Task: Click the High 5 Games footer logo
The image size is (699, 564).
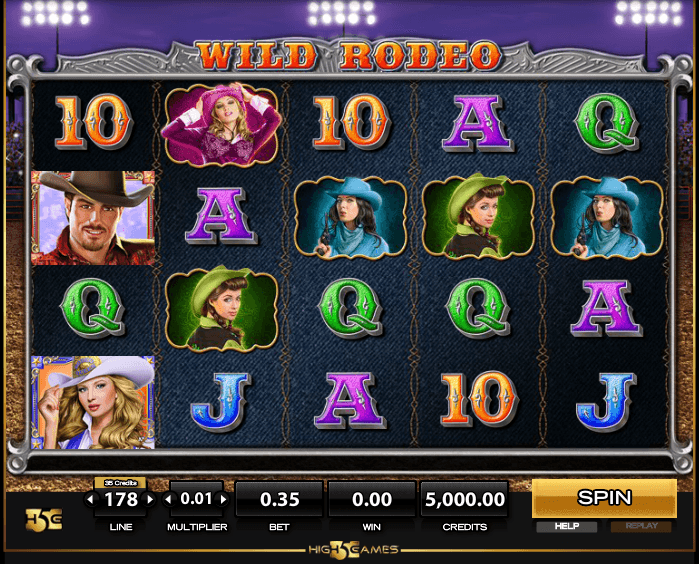Action: pyautogui.click(x=353, y=550)
